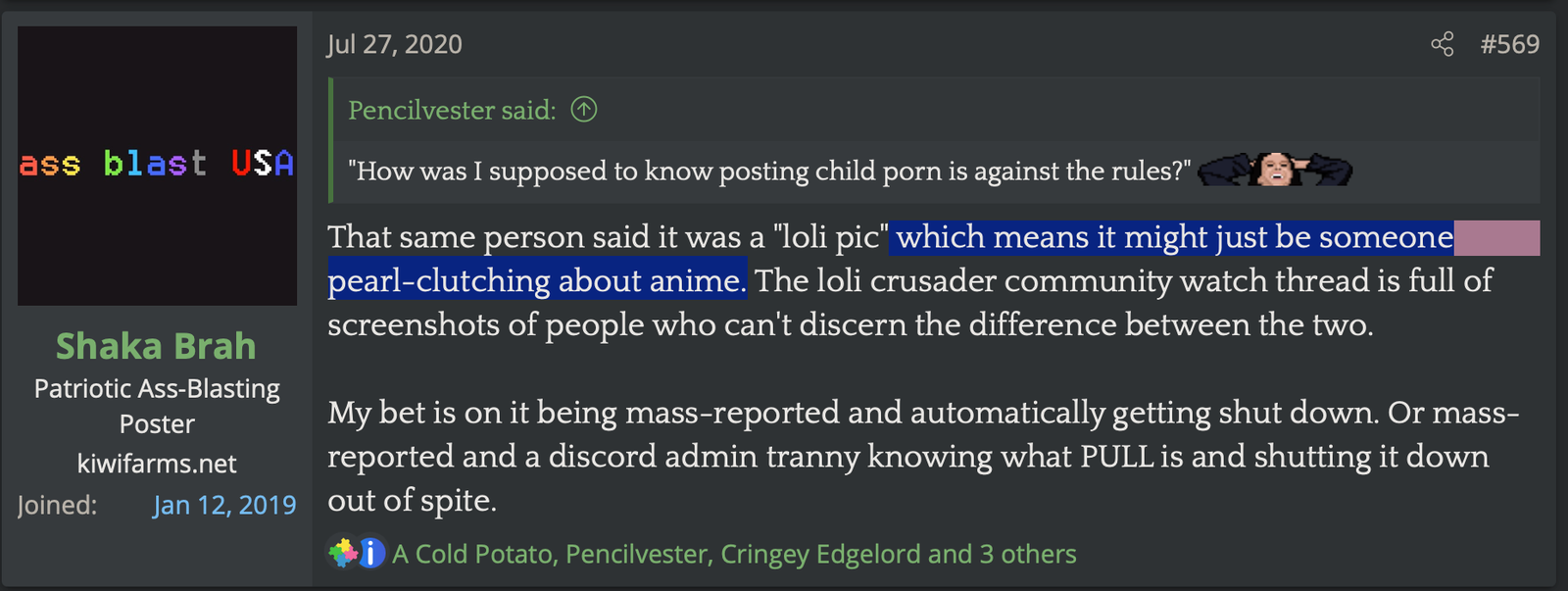This screenshot has width=1568, height=591.
Task: Click the Jan 12, 2019 joined date
Action: [x=224, y=505]
